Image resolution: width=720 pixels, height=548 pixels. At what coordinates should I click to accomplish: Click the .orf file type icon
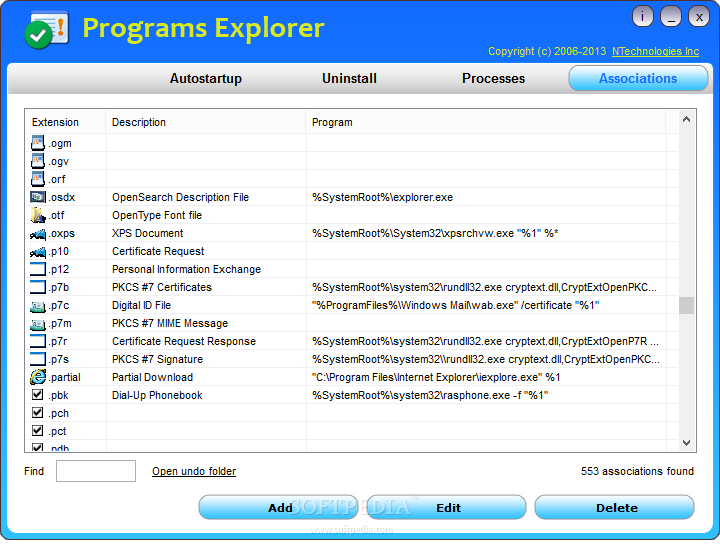click(x=38, y=179)
